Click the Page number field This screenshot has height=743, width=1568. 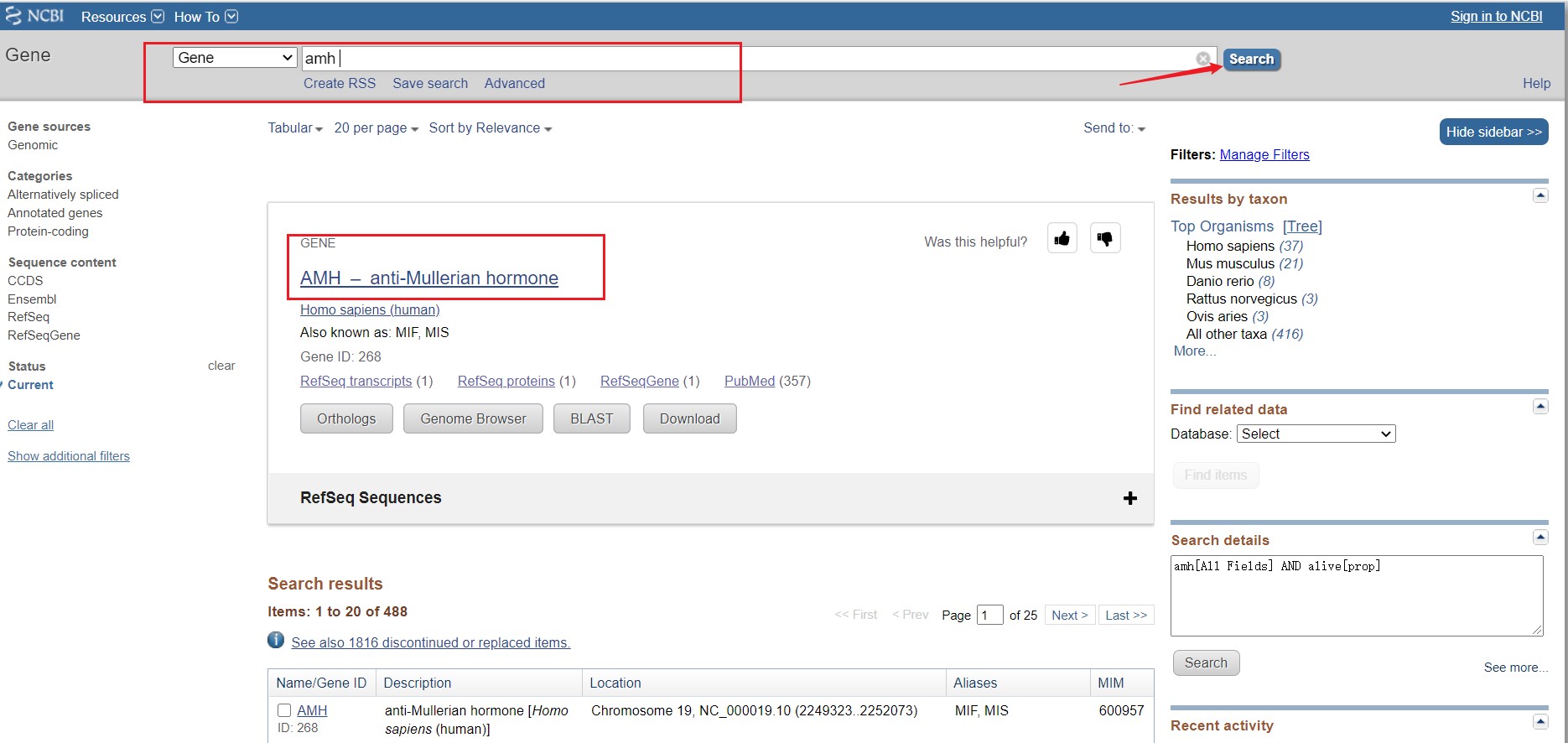[989, 615]
